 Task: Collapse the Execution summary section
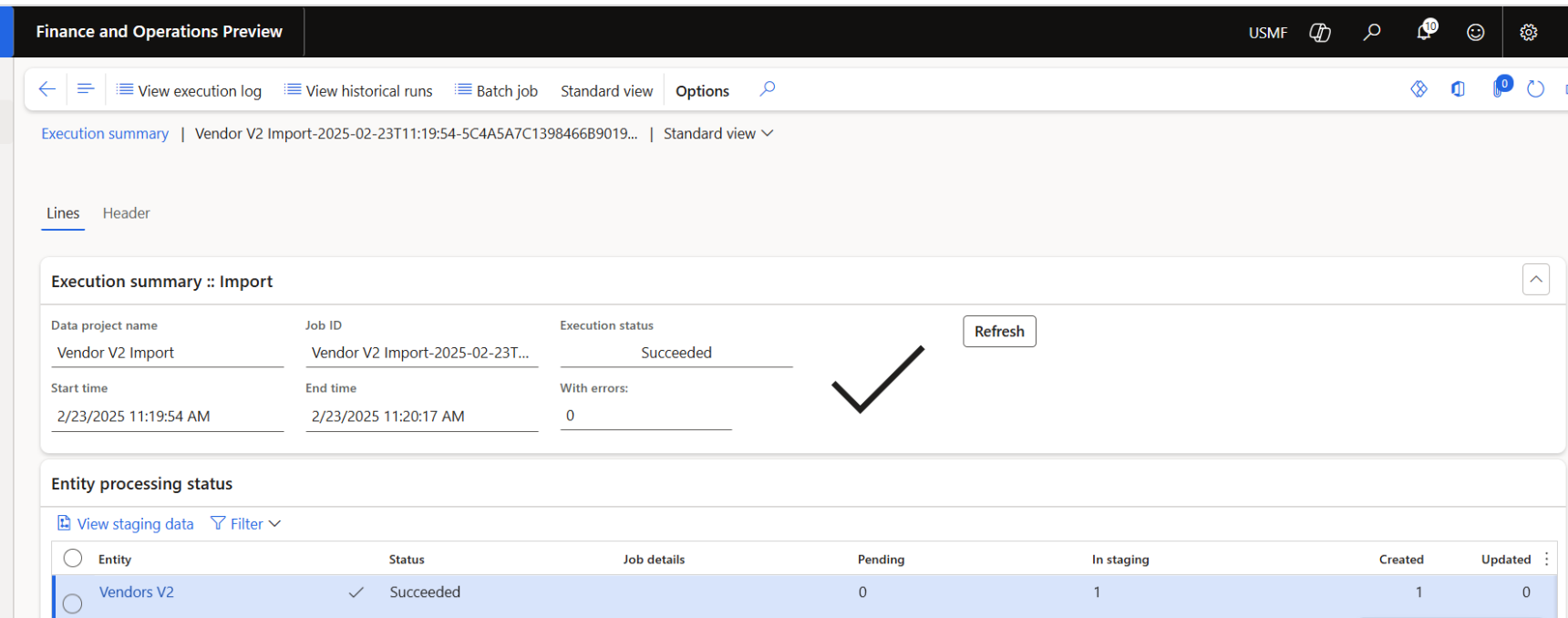[x=1536, y=280]
